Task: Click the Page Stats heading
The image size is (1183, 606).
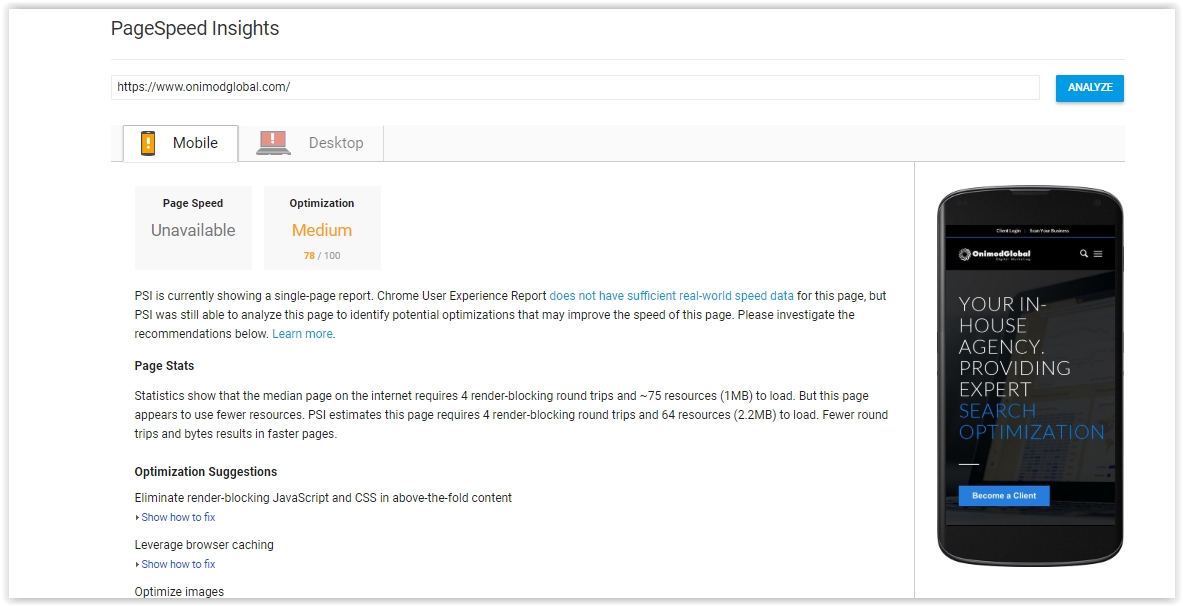Action: 164,366
